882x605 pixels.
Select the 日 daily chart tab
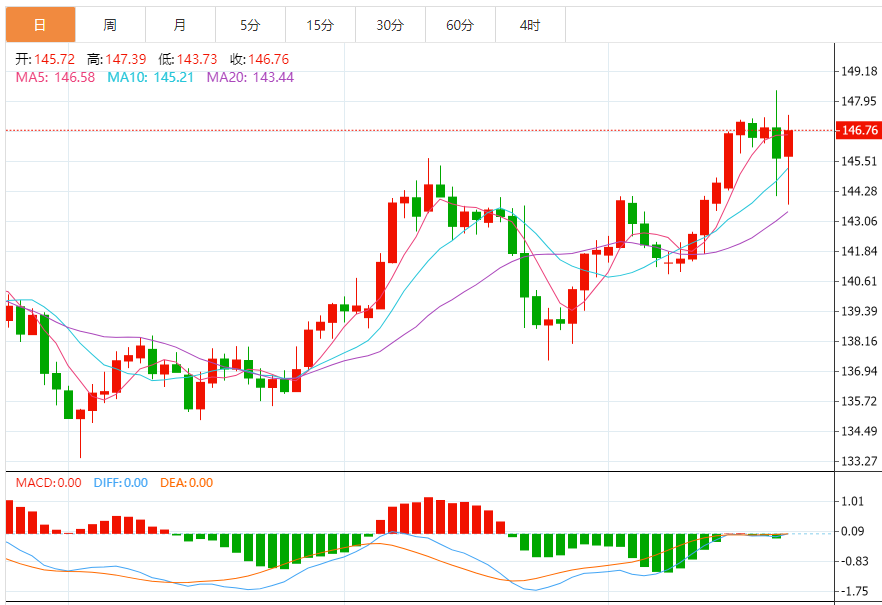pos(40,25)
